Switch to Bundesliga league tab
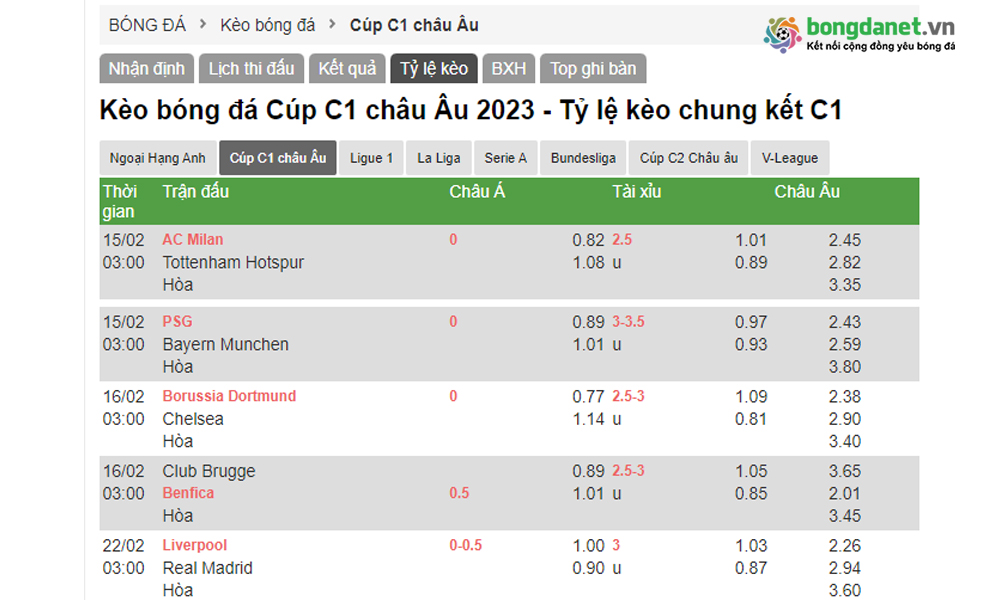Screen dimensions: 1000x600 tap(585, 158)
